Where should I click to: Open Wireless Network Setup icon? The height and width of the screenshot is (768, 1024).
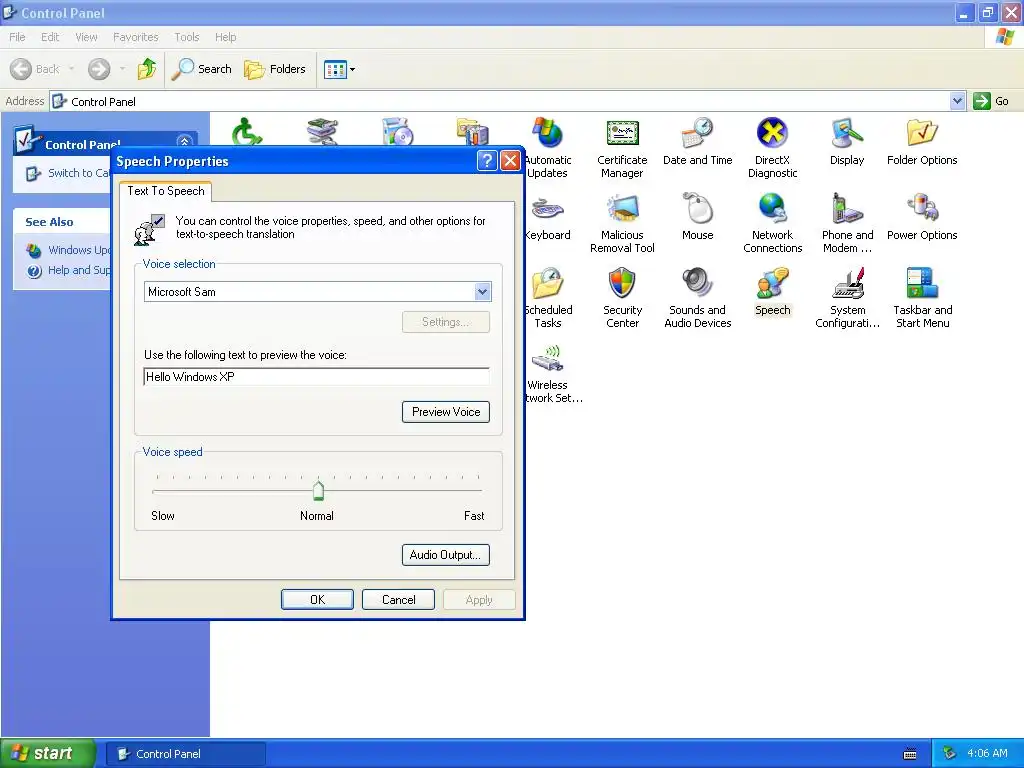coord(547,359)
